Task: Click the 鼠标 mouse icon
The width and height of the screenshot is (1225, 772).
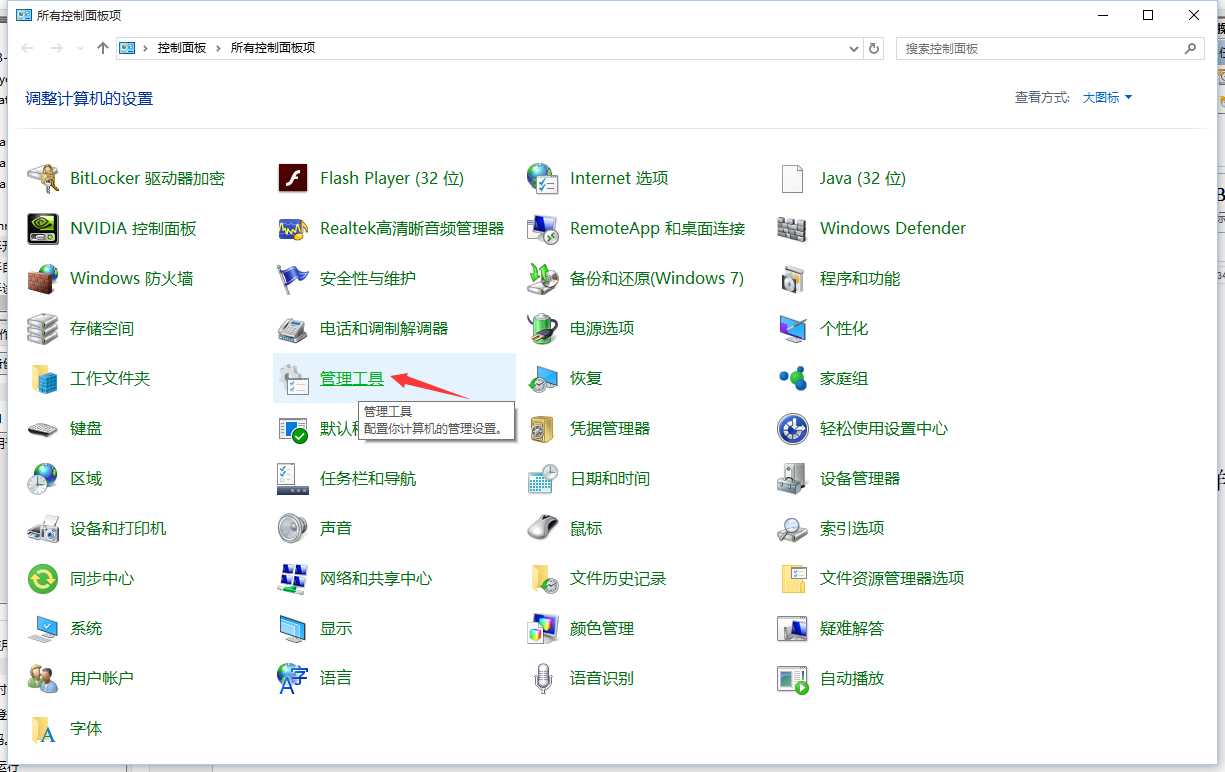Action: (x=542, y=528)
